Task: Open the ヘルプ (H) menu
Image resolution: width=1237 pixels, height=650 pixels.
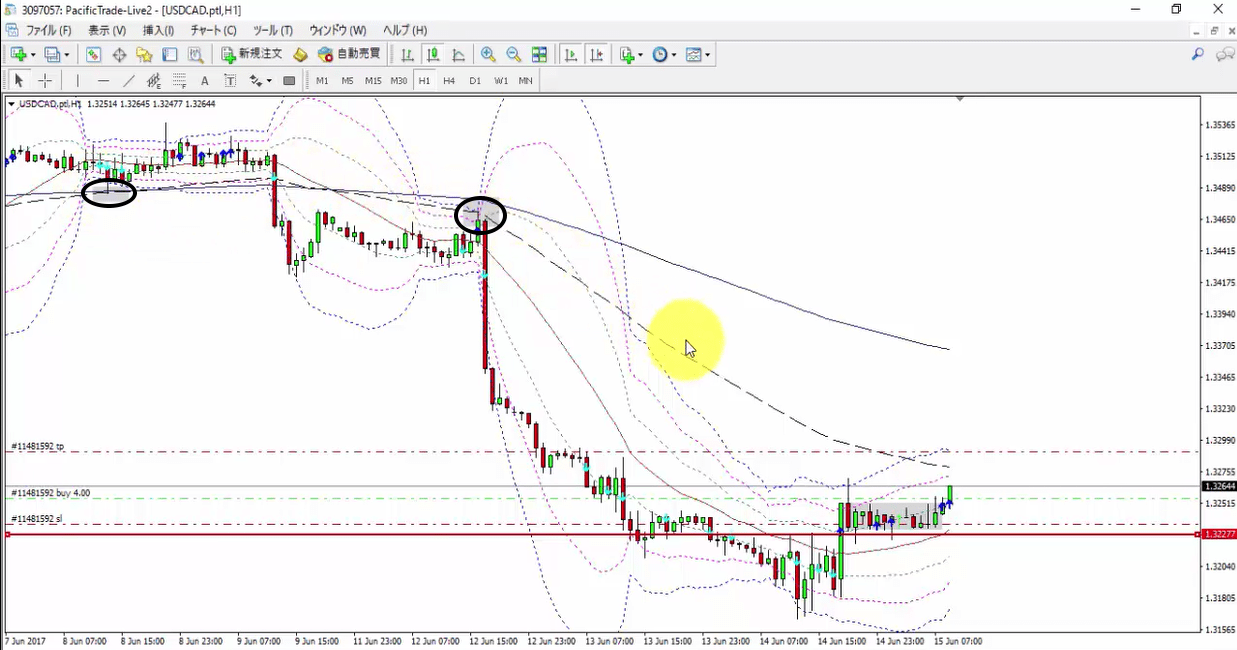Action: pos(405,30)
